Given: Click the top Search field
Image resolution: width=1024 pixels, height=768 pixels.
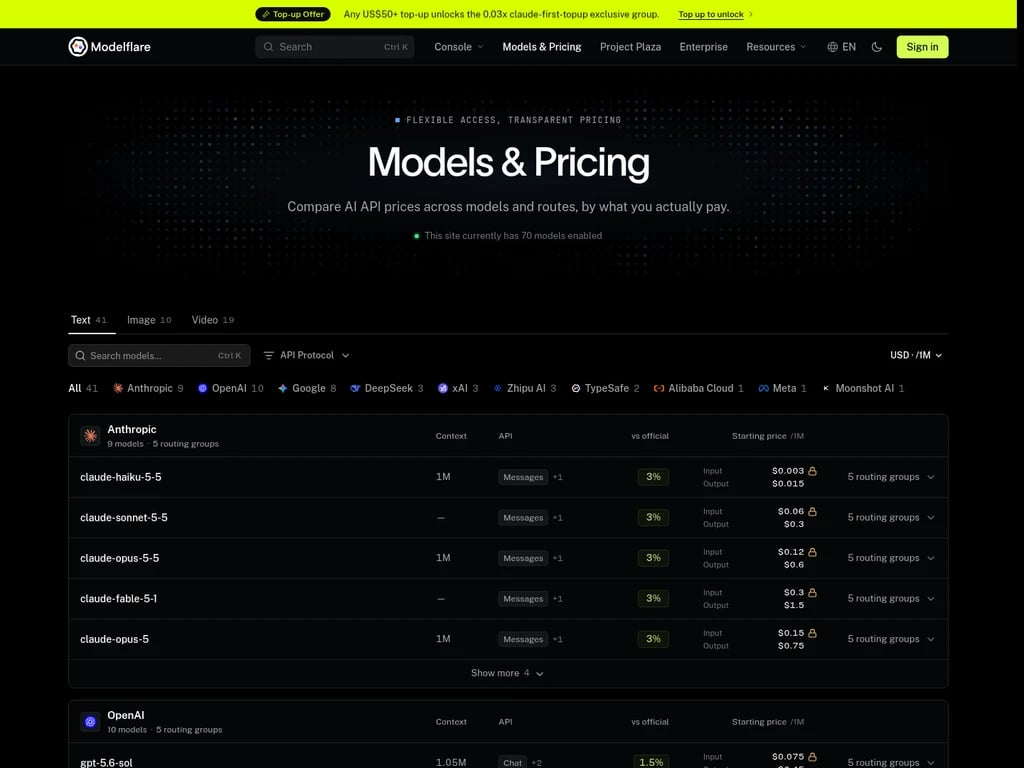Looking at the screenshot, I should [334, 47].
